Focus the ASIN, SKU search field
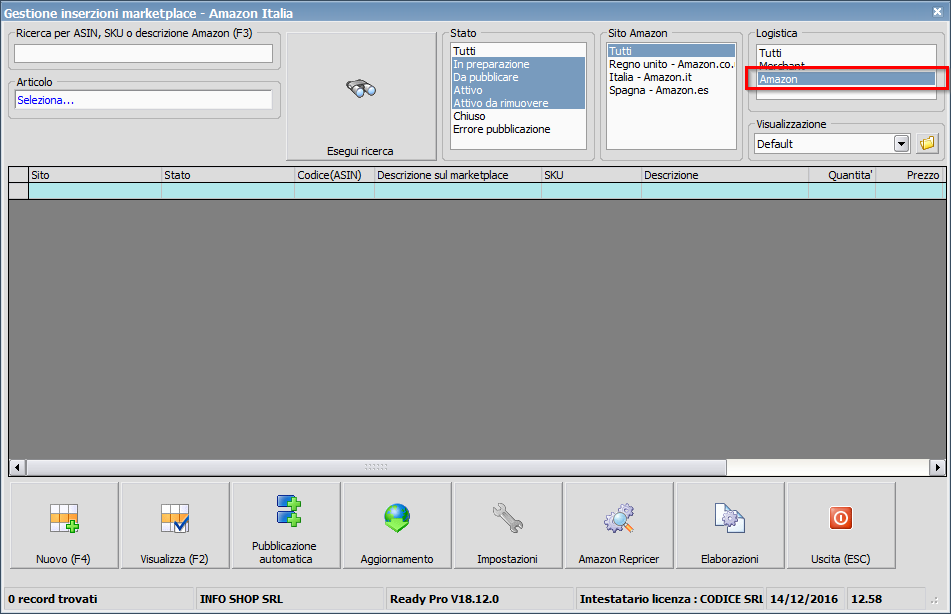 coord(143,54)
